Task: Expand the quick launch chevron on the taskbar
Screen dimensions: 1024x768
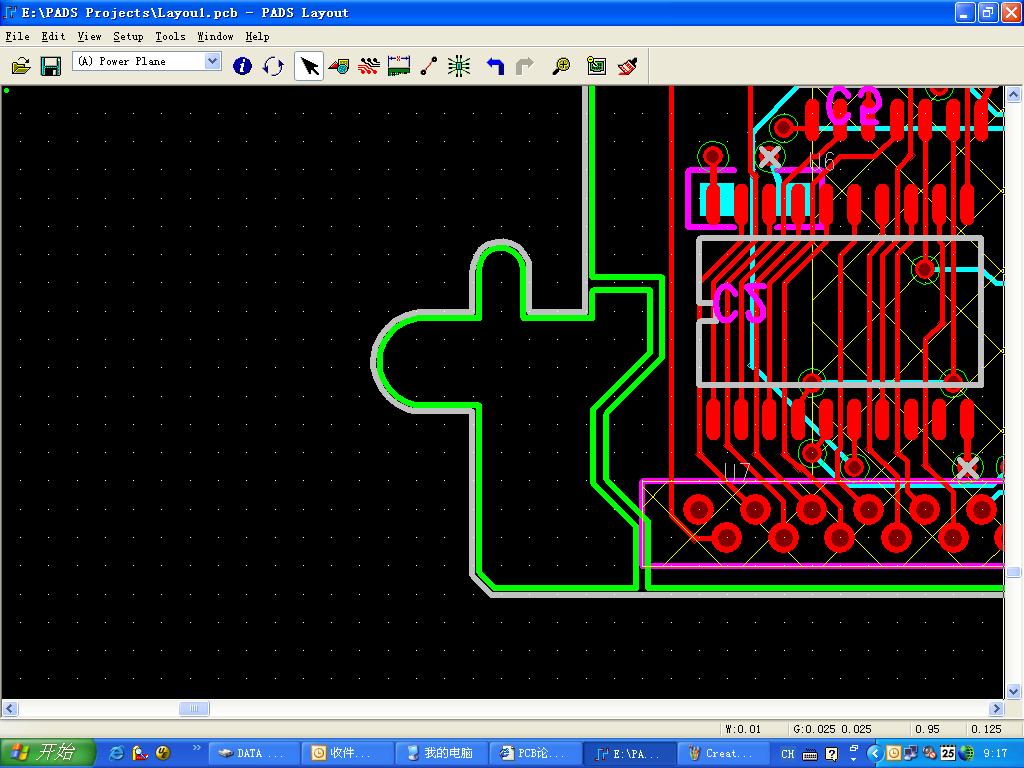Action: (x=196, y=747)
